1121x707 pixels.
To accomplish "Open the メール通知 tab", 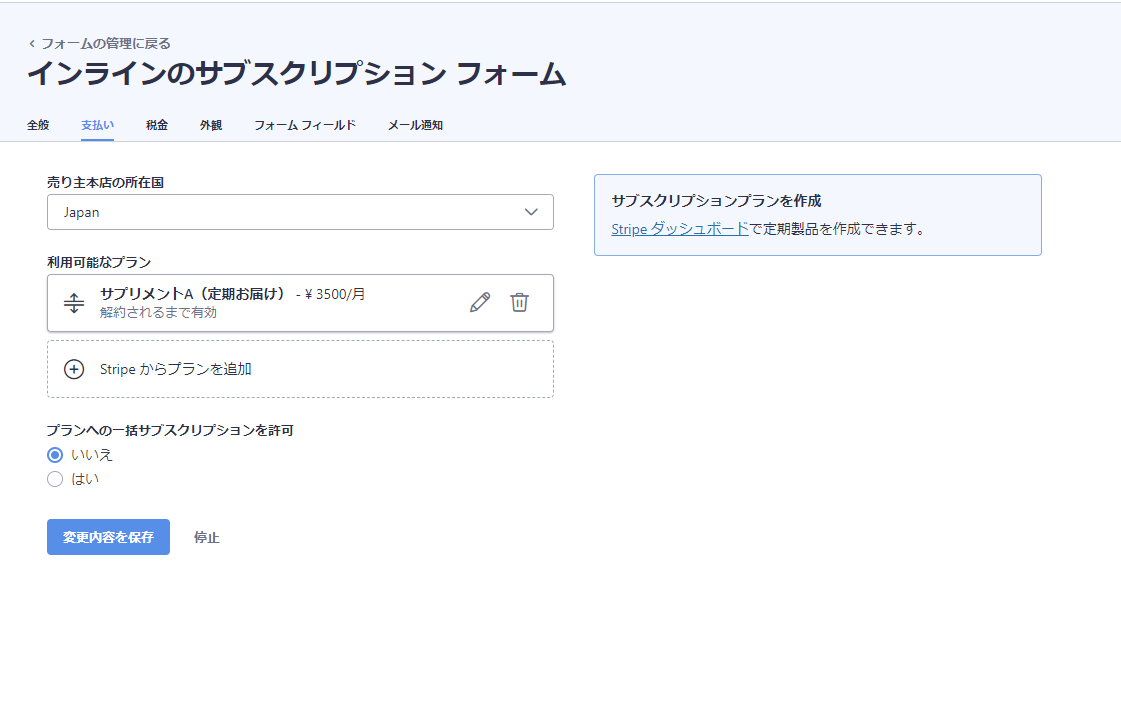I will (415, 125).
